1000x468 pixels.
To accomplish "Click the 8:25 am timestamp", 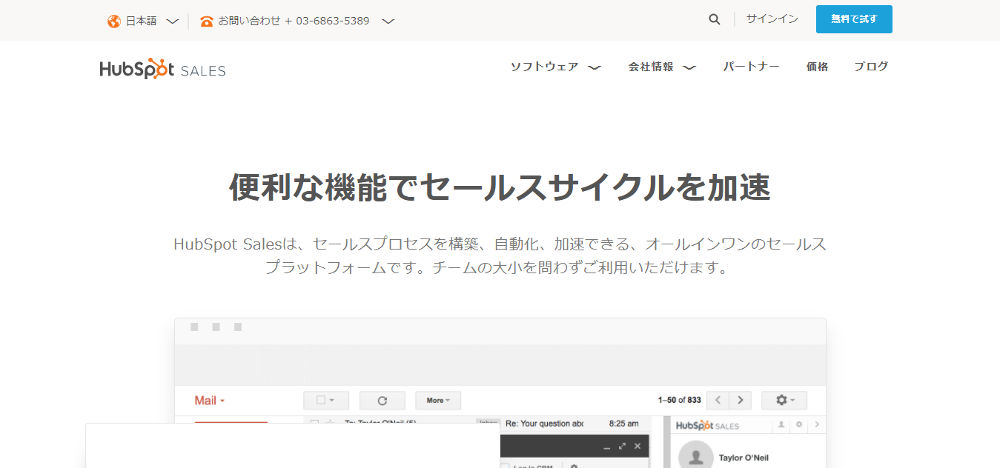I will [x=624, y=423].
